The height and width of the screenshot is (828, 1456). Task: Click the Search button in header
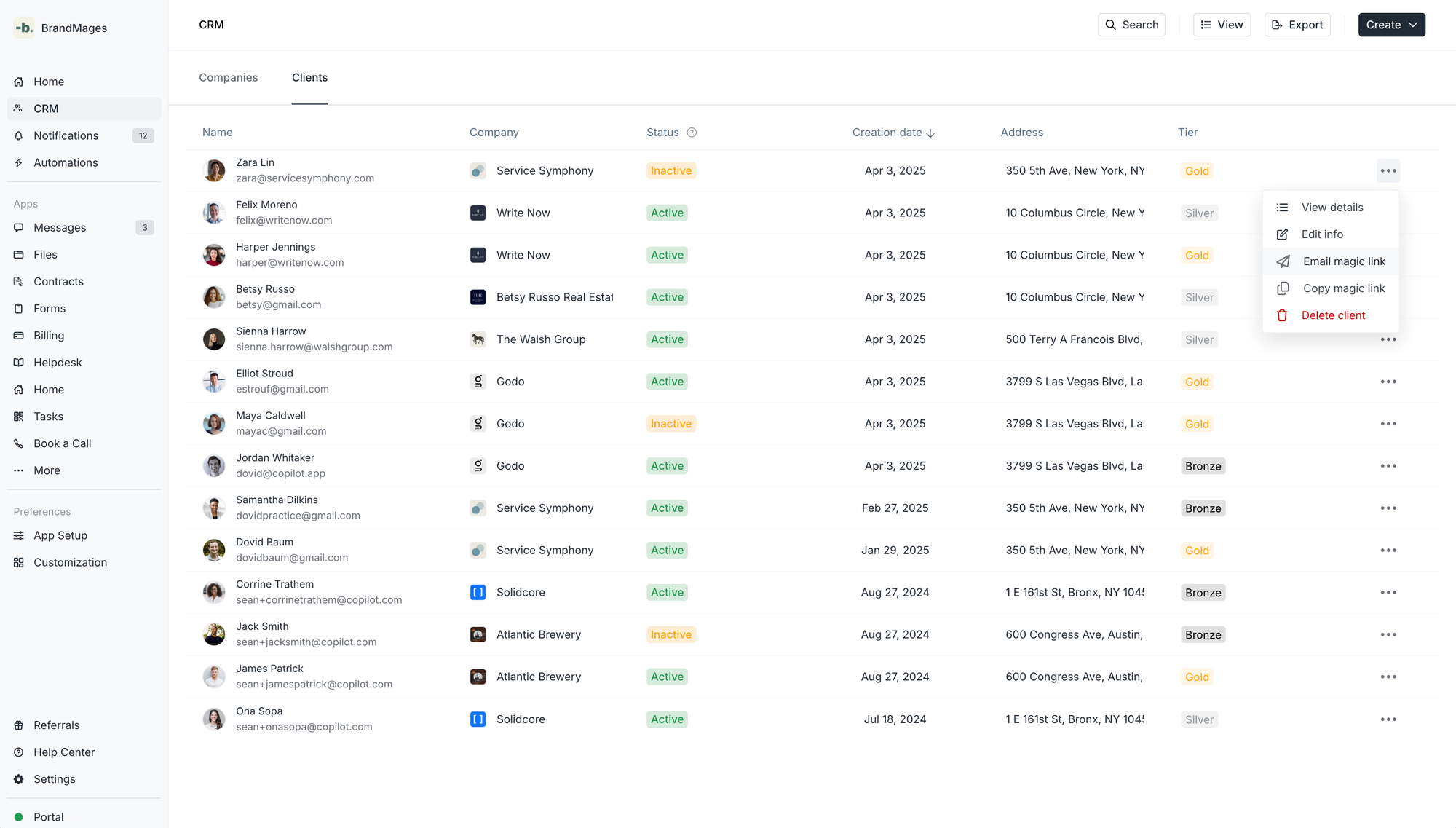point(1131,25)
